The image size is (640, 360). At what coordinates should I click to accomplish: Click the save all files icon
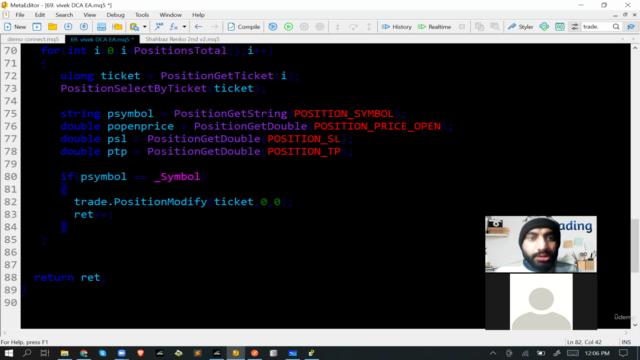84,27
